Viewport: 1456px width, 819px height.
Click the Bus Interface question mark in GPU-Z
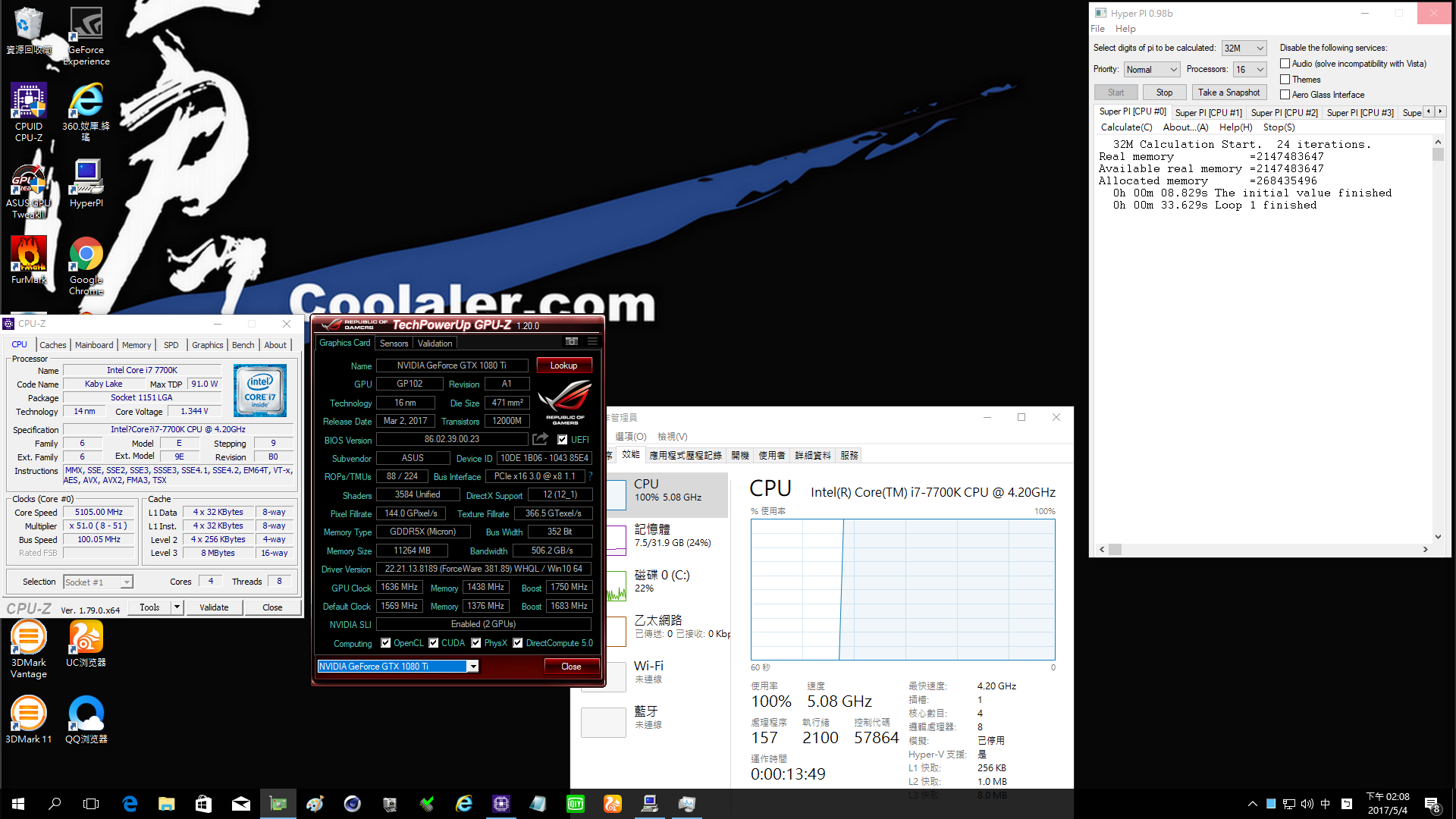pyautogui.click(x=590, y=476)
